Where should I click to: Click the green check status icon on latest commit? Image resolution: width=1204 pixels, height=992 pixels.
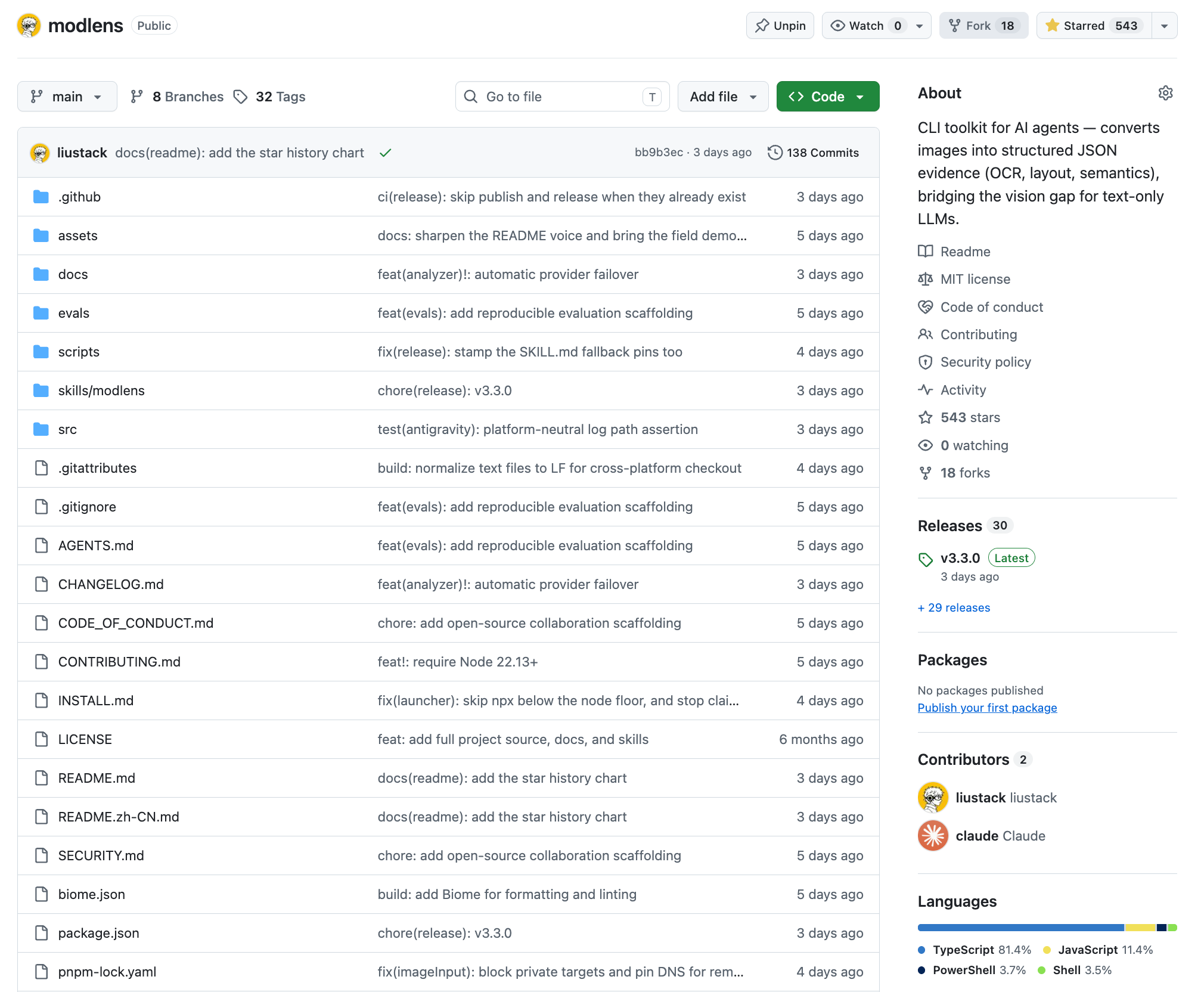coord(386,153)
